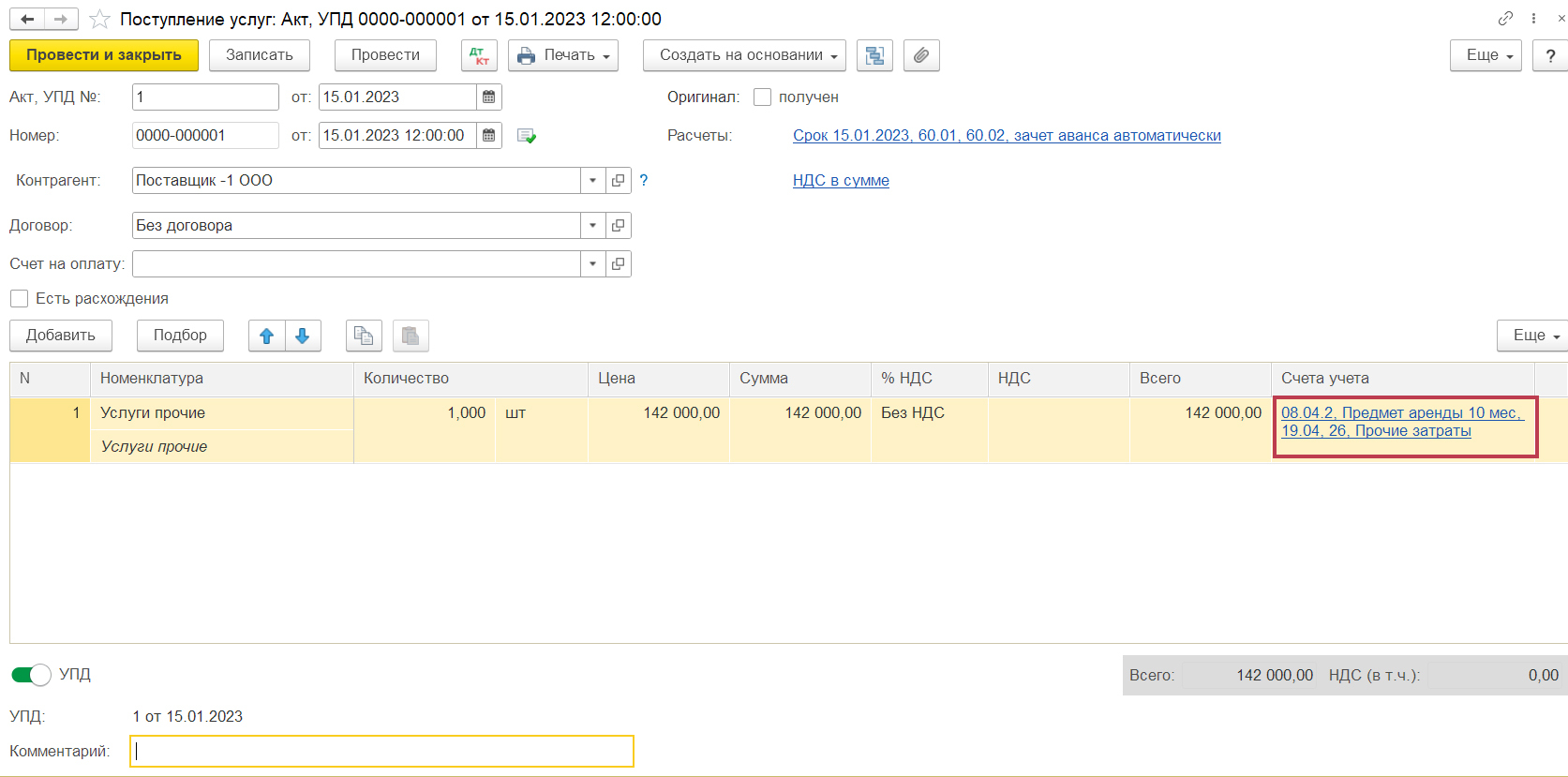Move table row up with arrow

point(266,336)
